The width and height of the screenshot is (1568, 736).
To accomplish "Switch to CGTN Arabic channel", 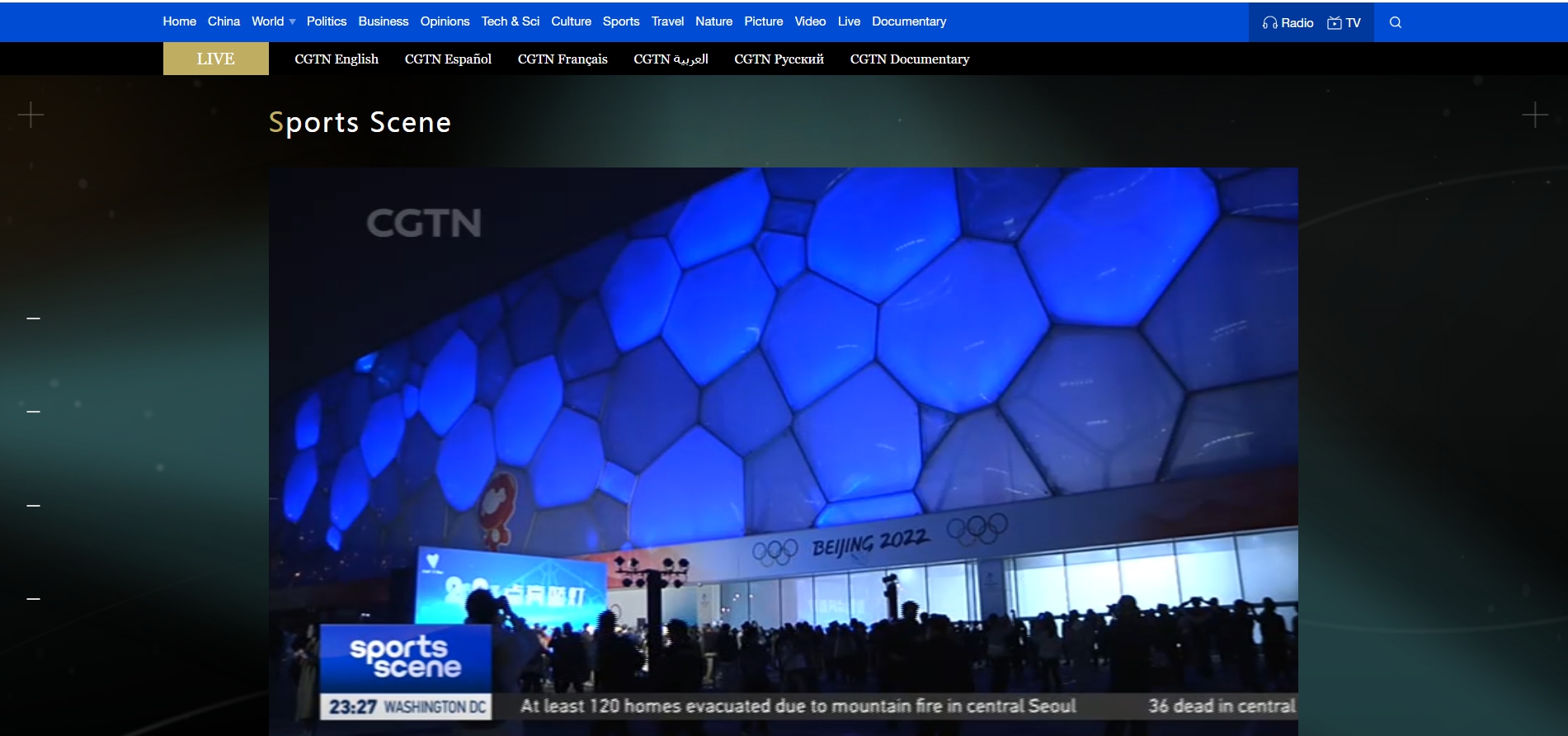I will click(x=670, y=59).
